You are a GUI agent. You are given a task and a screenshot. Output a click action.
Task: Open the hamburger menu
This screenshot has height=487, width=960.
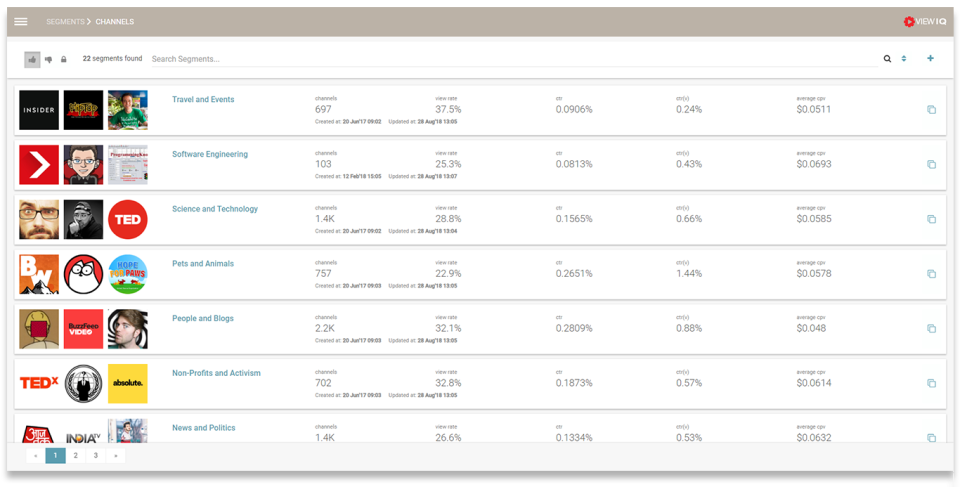[x=21, y=21]
